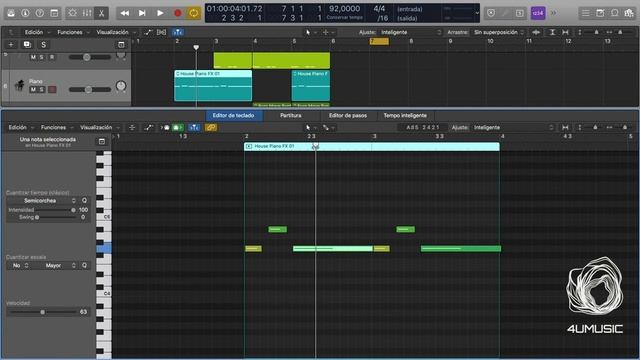This screenshot has height=360, width=640.
Task: Enable record on the Piano track
Action: [x=52, y=89]
